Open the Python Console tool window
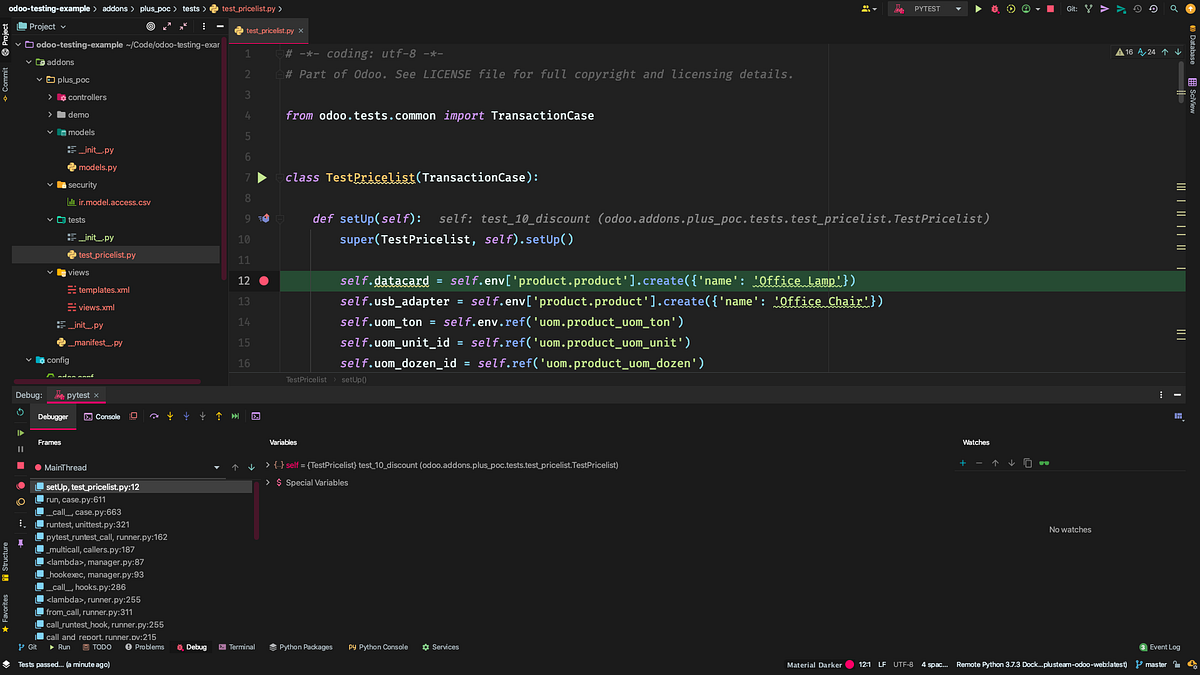1200x675 pixels. [378, 647]
